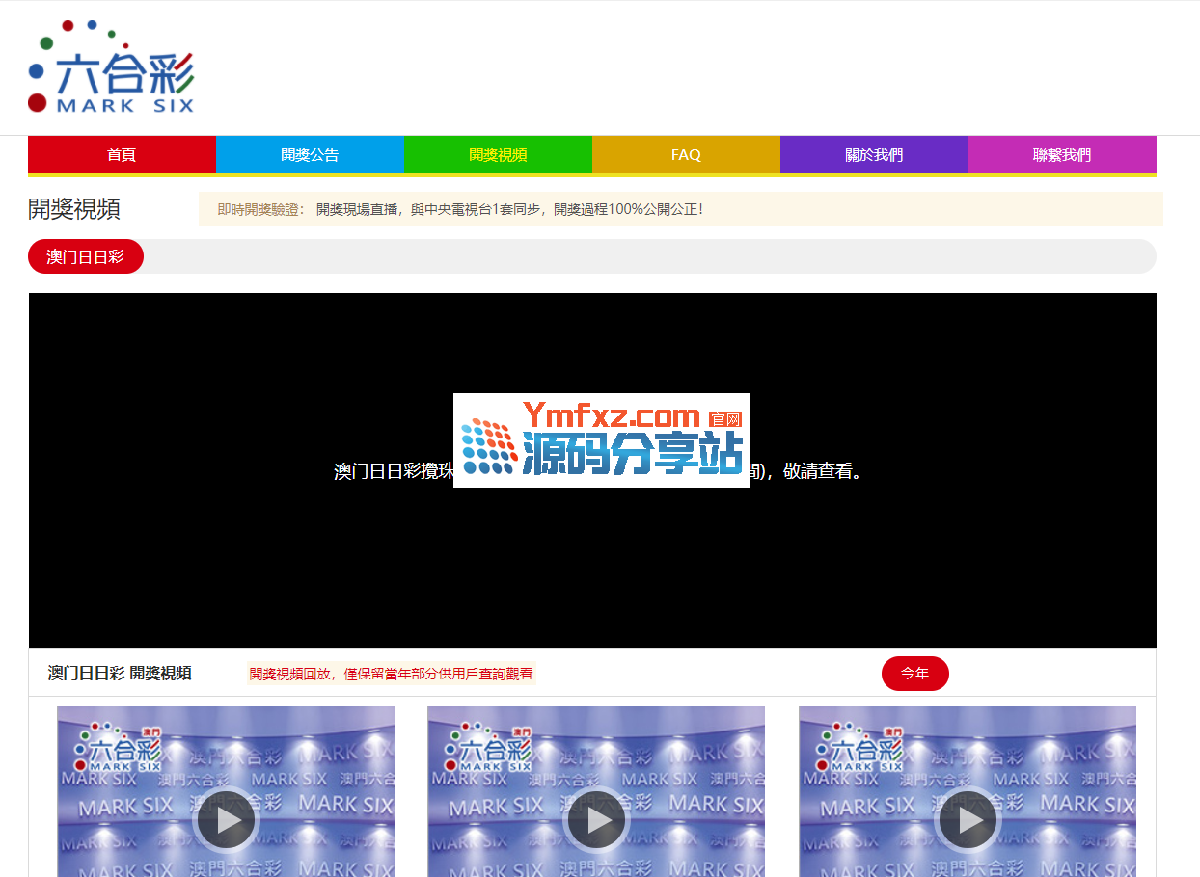Click the 即時開獎驗證 notice banner
This screenshot has height=877, width=1200.
click(680, 209)
